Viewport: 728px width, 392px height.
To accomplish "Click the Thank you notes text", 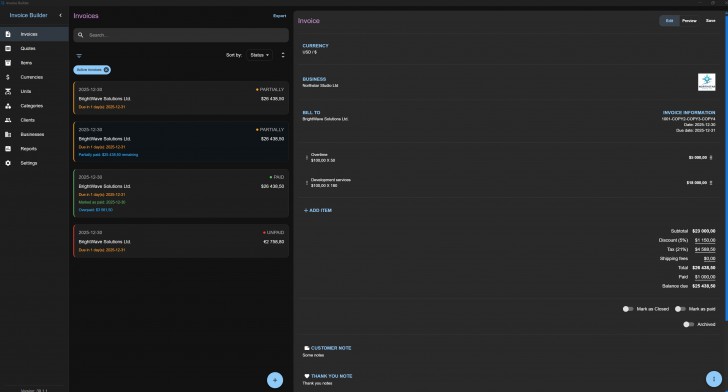I will click(x=317, y=383).
